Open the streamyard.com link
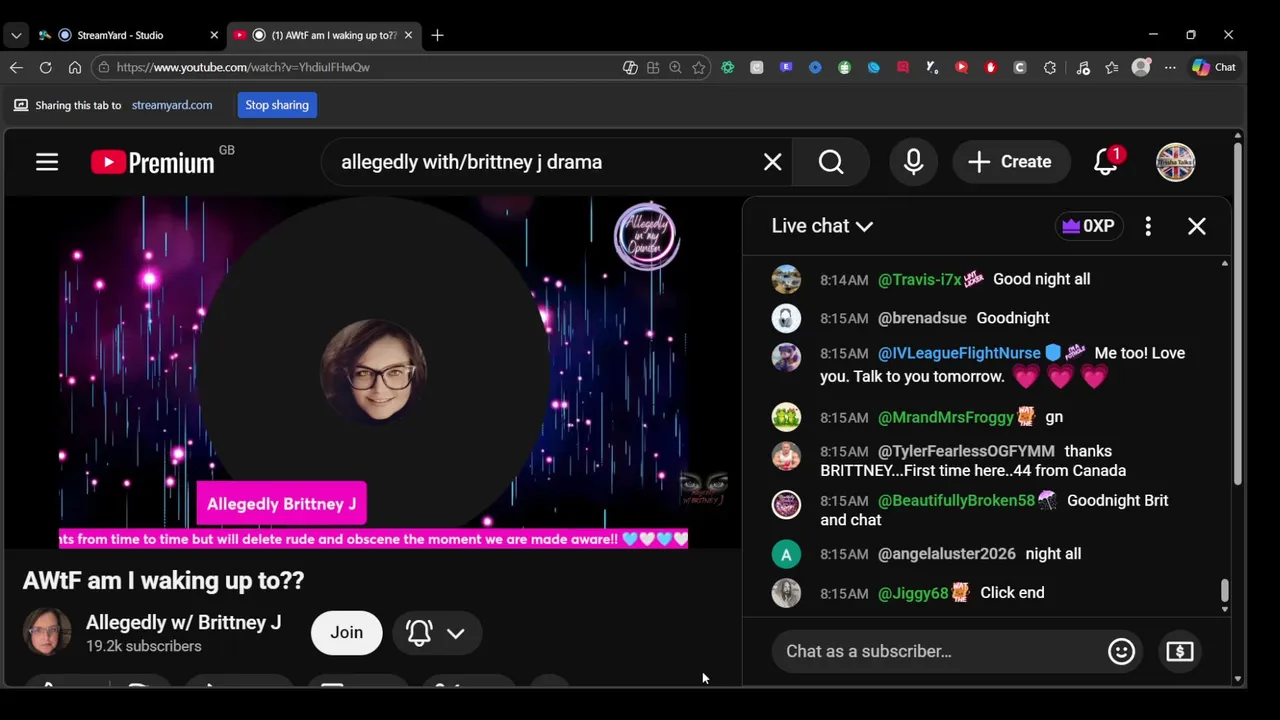 pos(171,105)
